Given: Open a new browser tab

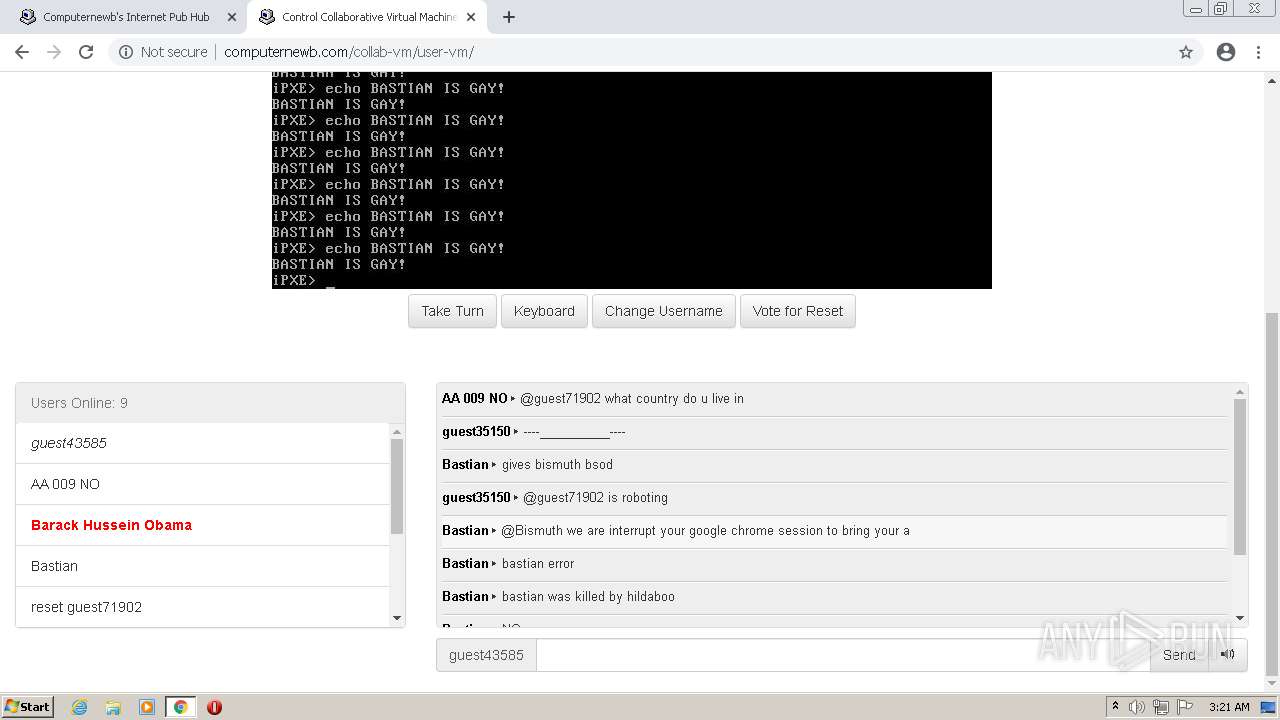Looking at the screenshot, I should click(x=509, y=17).
